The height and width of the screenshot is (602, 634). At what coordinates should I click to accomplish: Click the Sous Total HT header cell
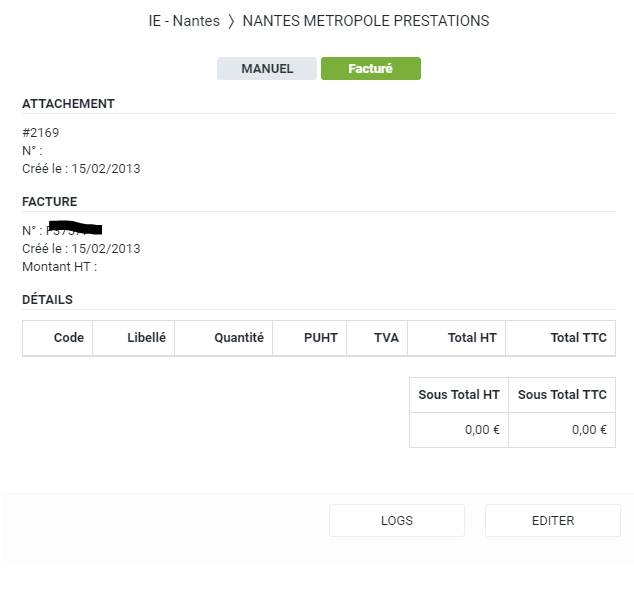click(x=459, y=395)
